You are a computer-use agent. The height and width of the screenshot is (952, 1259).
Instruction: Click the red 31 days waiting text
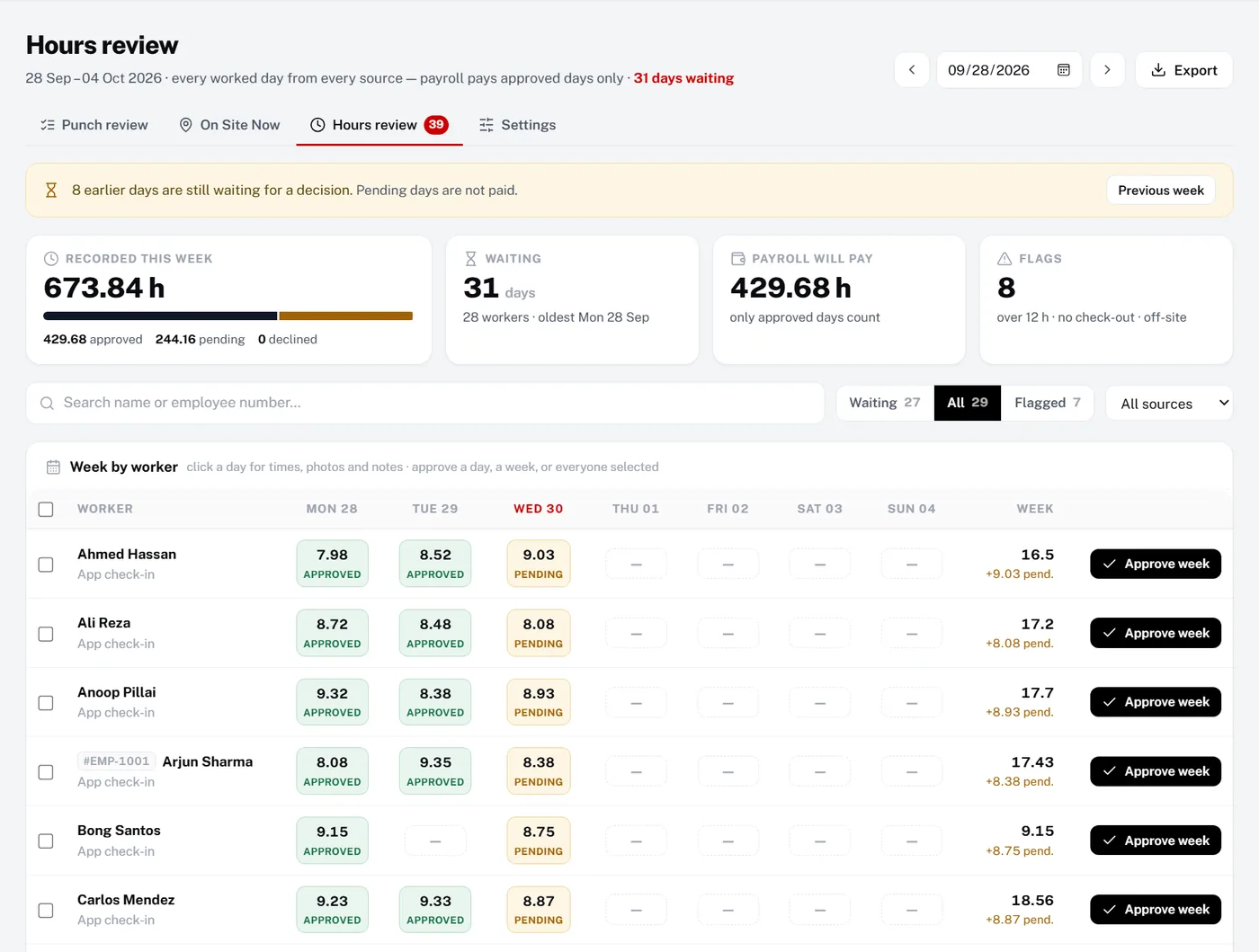[x=683, y=78]
